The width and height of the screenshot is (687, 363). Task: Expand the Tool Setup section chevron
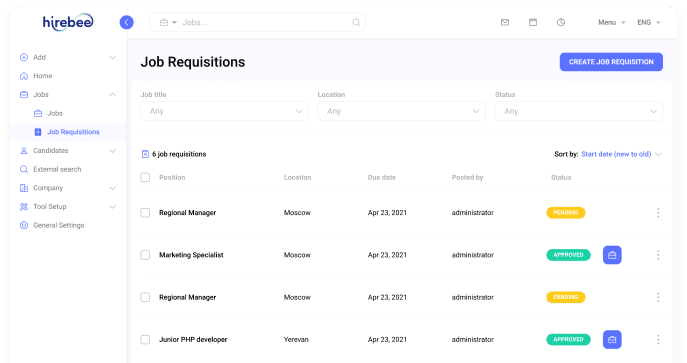coord(113,207)
